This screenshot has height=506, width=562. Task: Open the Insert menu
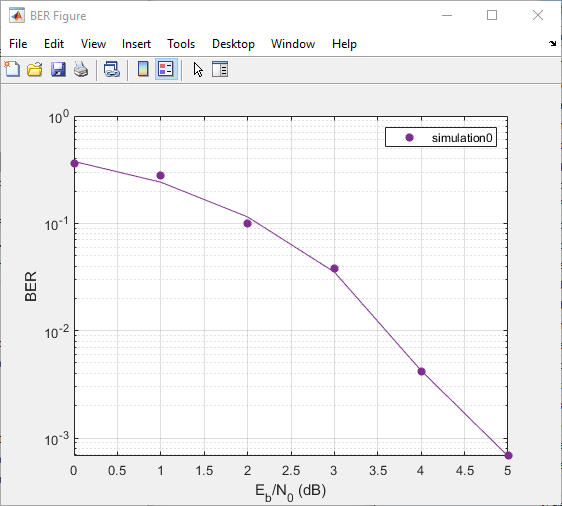pos(136,44)
